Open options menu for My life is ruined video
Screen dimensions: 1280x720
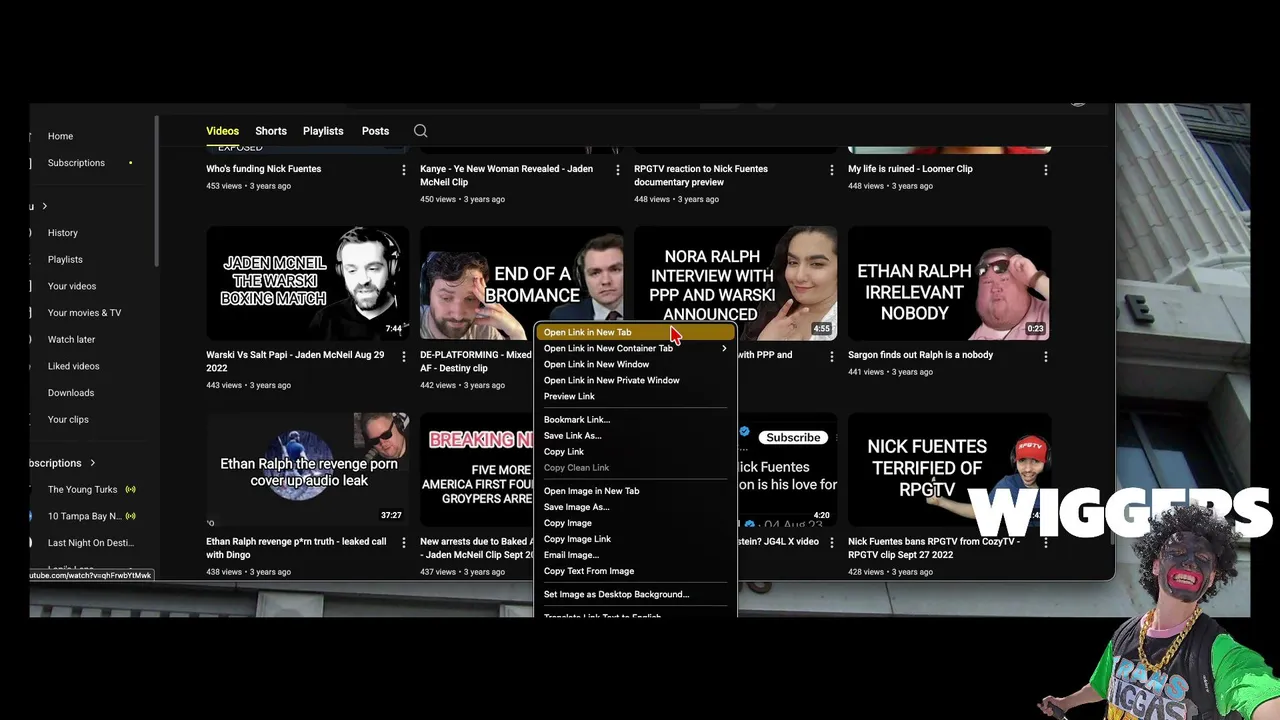[x=1046, y=170]
